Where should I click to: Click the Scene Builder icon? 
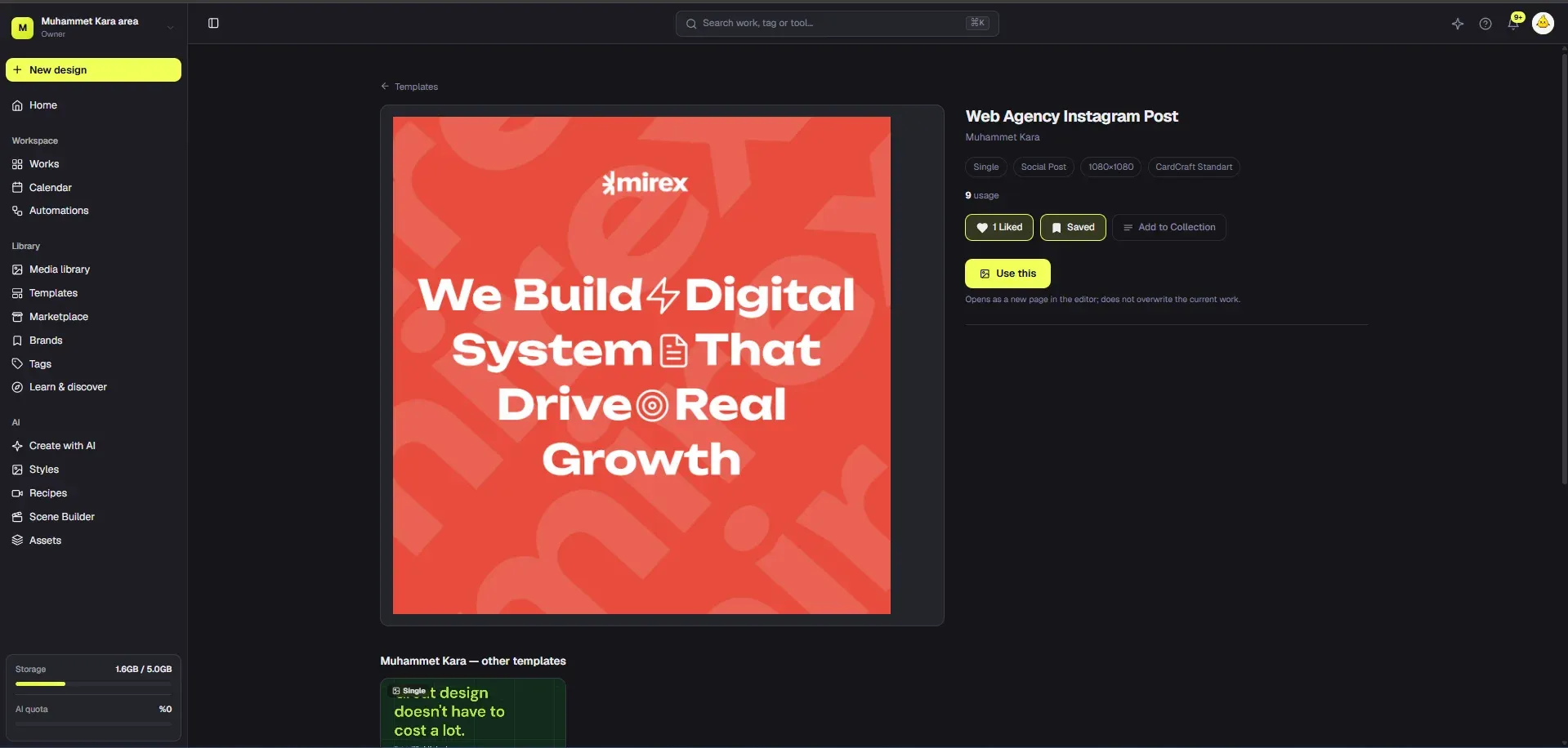click(17, 517)
